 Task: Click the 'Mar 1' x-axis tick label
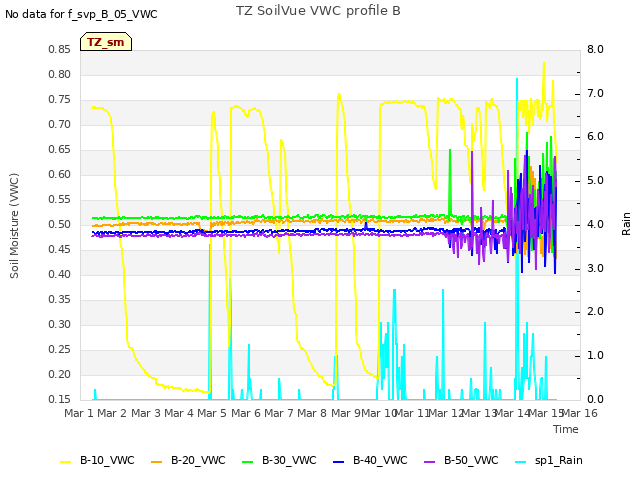pyautogui.click(x=79, y=413)
